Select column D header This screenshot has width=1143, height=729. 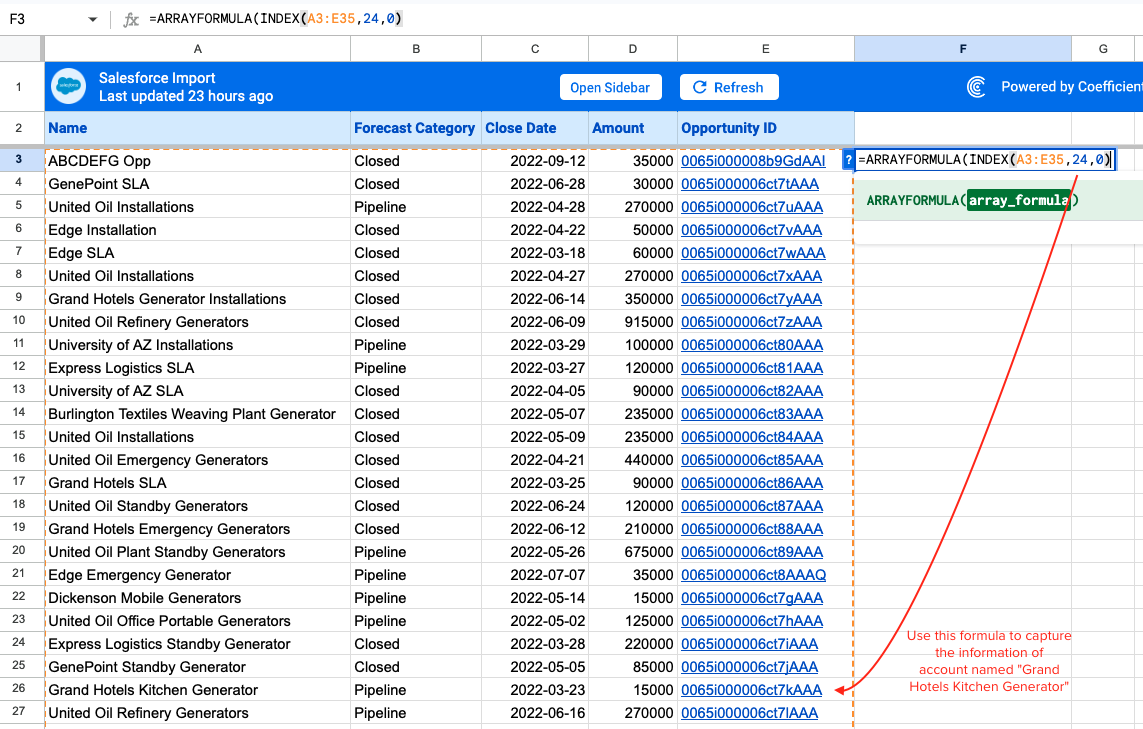click(633, 49)
